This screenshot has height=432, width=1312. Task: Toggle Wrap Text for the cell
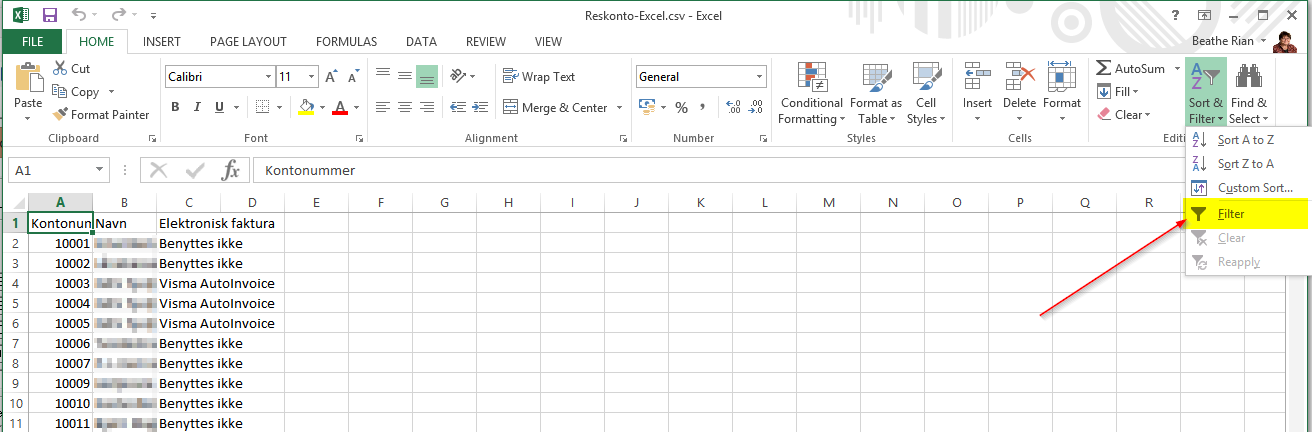coord(540,77)
